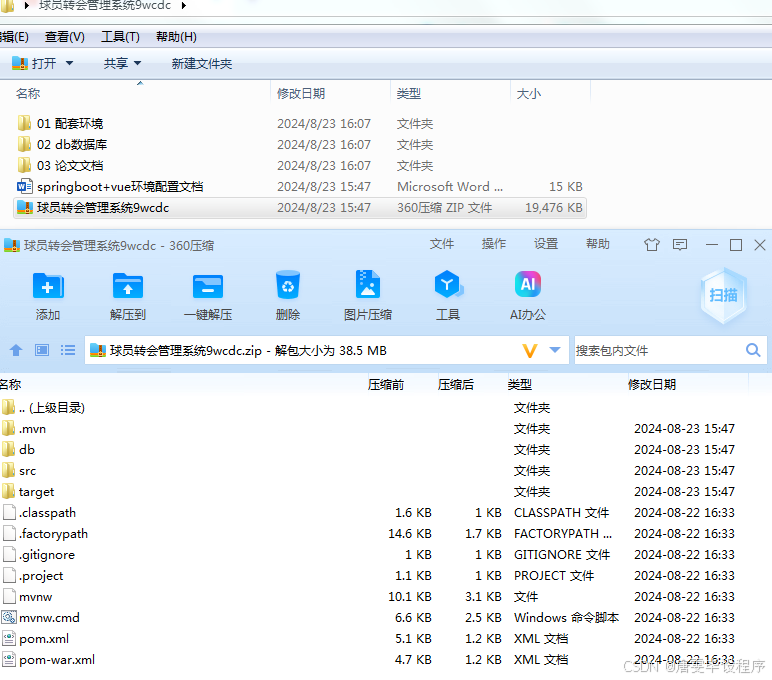This screenshot has width=772, height=680.
Task: Open the 工具 tools icon
Action: [x=448, y=285]
